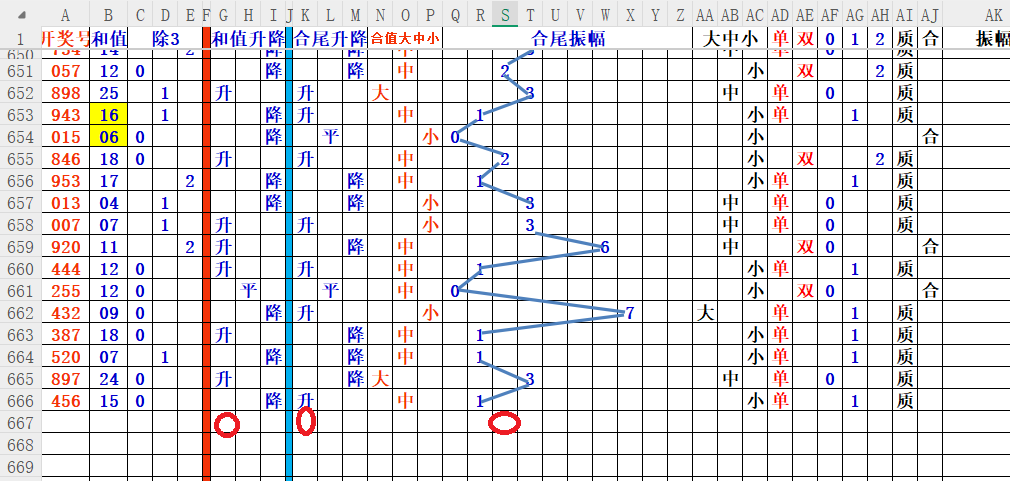Click cell containing 387

tap(66, 335)
